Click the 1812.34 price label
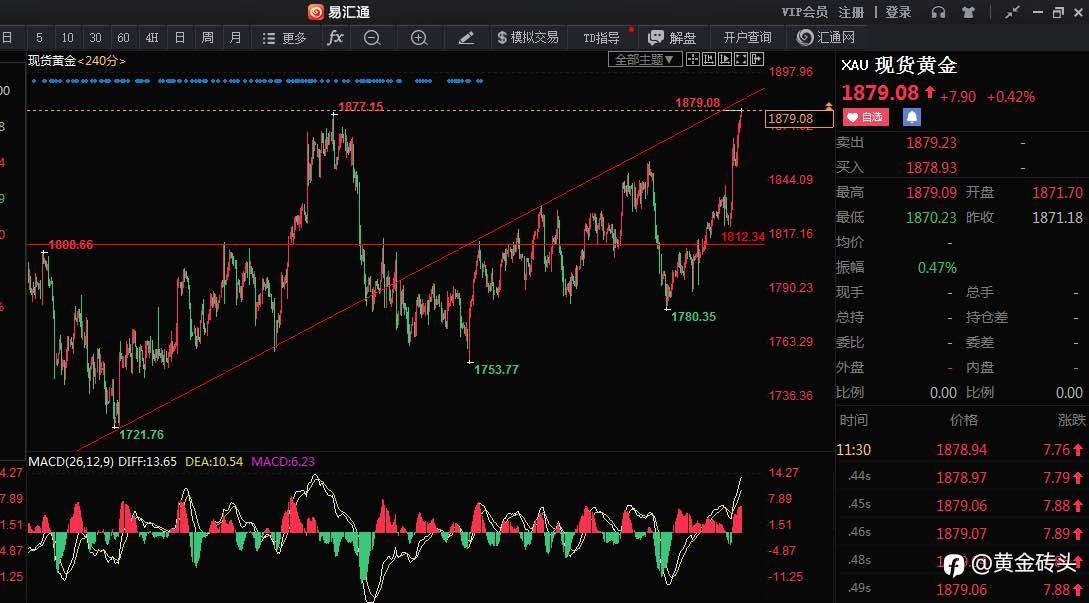This screenshot has height=603, width=1089. (742, 237)
